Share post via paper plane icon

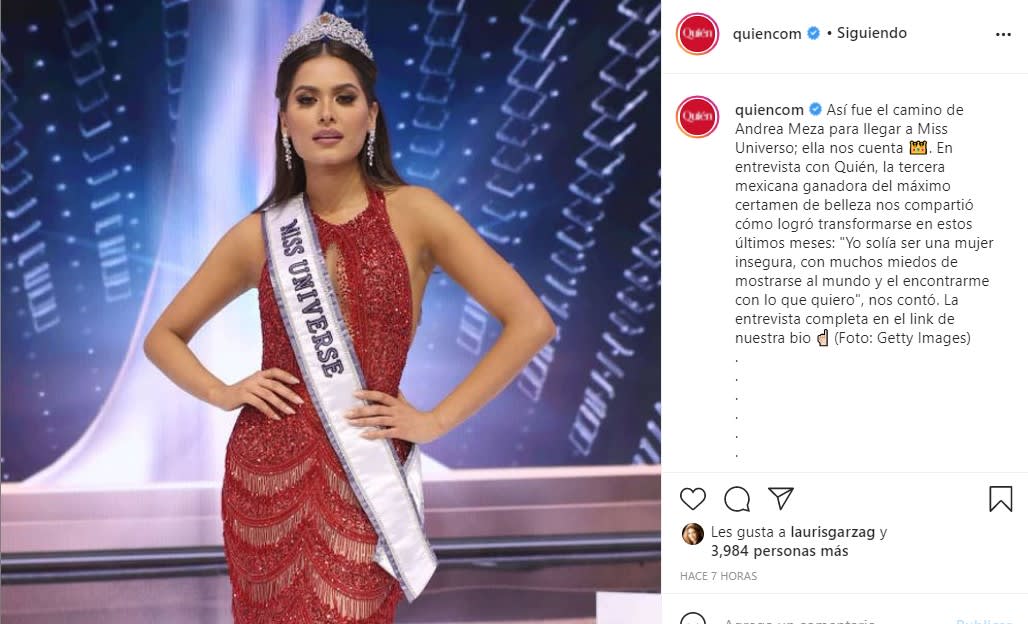tap(781, 498)
